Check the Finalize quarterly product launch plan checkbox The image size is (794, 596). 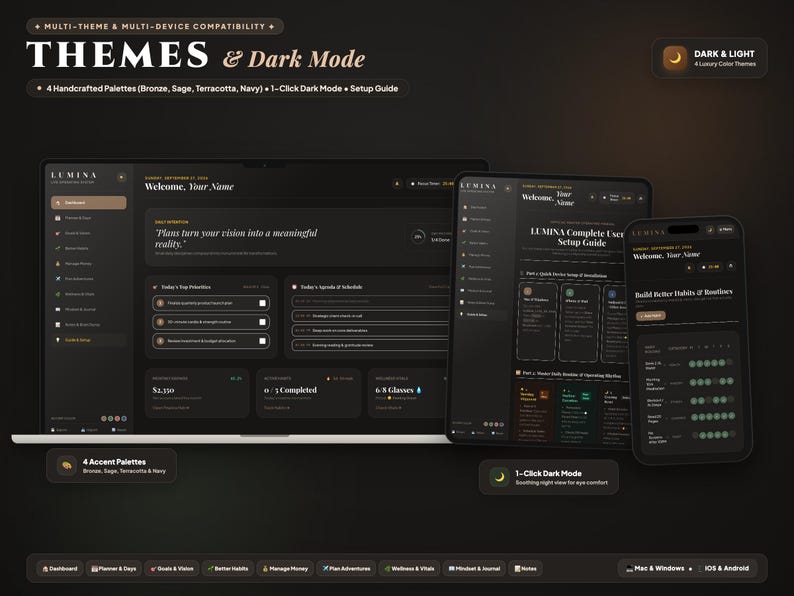click(262, 303)
